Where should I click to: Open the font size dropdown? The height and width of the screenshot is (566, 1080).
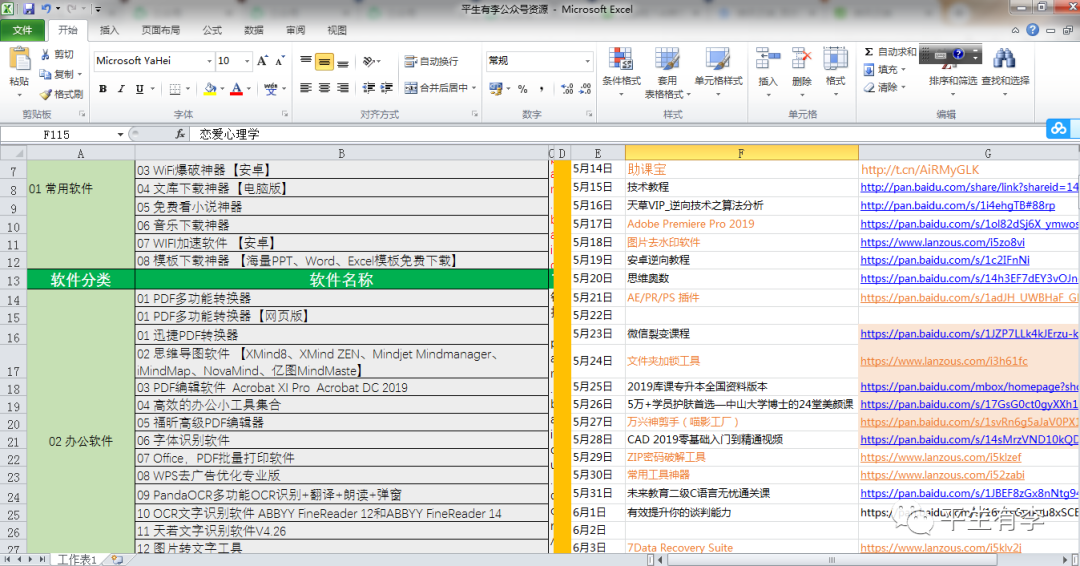click(247, 61)
